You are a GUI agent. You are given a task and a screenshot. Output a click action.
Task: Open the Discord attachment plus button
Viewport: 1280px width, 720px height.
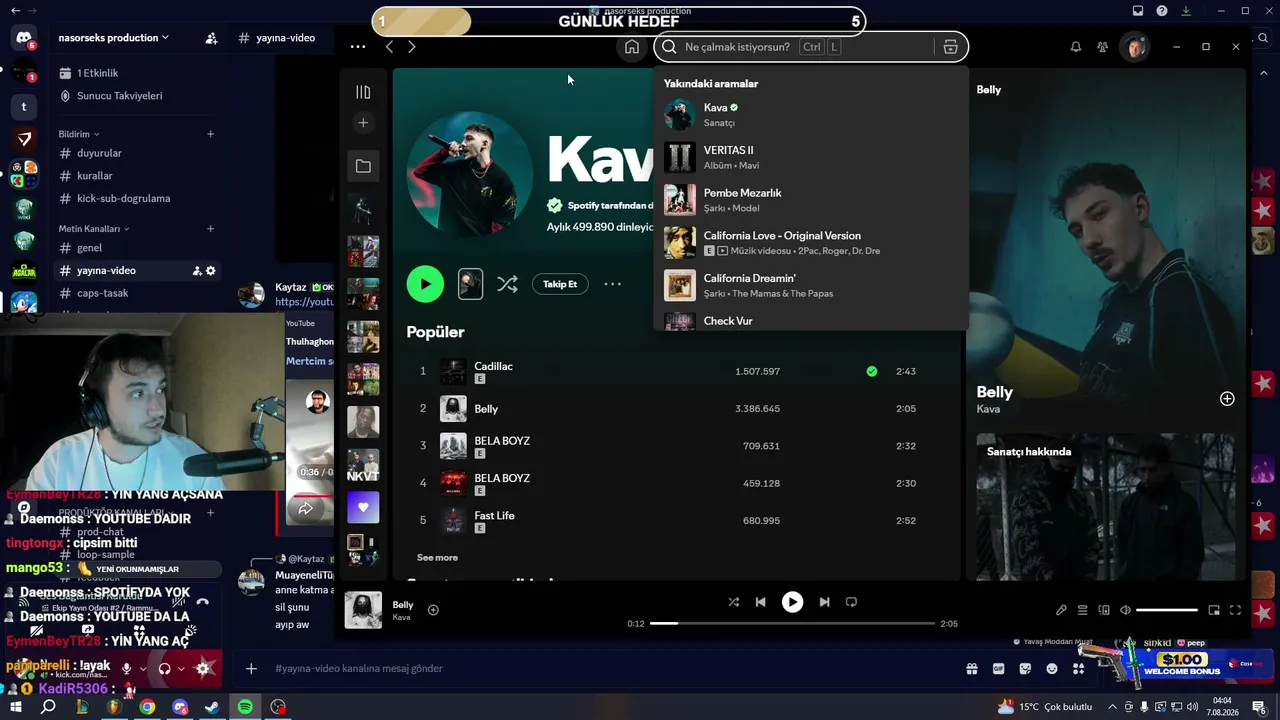click(251, 668)
